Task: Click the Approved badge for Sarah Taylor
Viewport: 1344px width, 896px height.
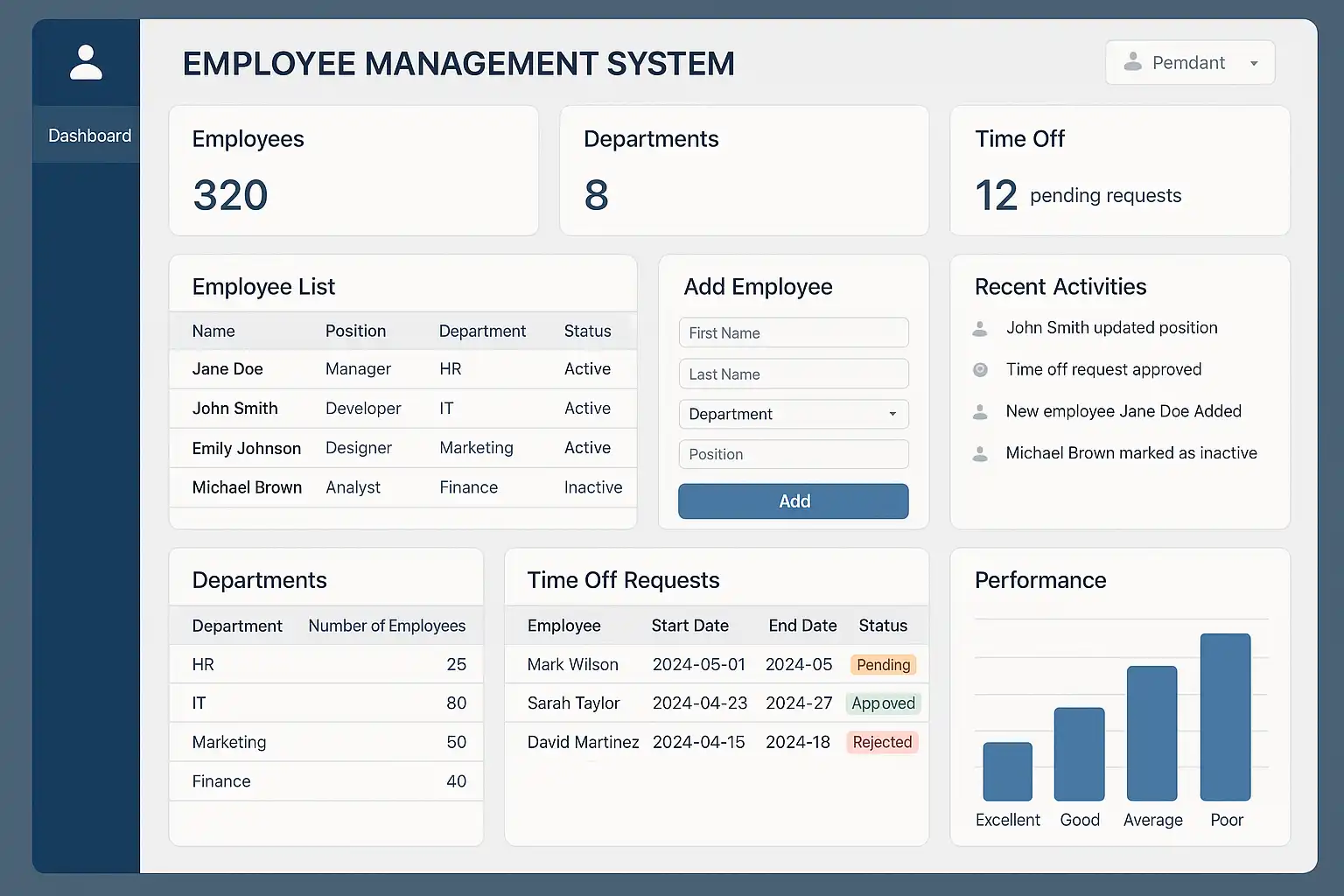Action: [883, 703]
